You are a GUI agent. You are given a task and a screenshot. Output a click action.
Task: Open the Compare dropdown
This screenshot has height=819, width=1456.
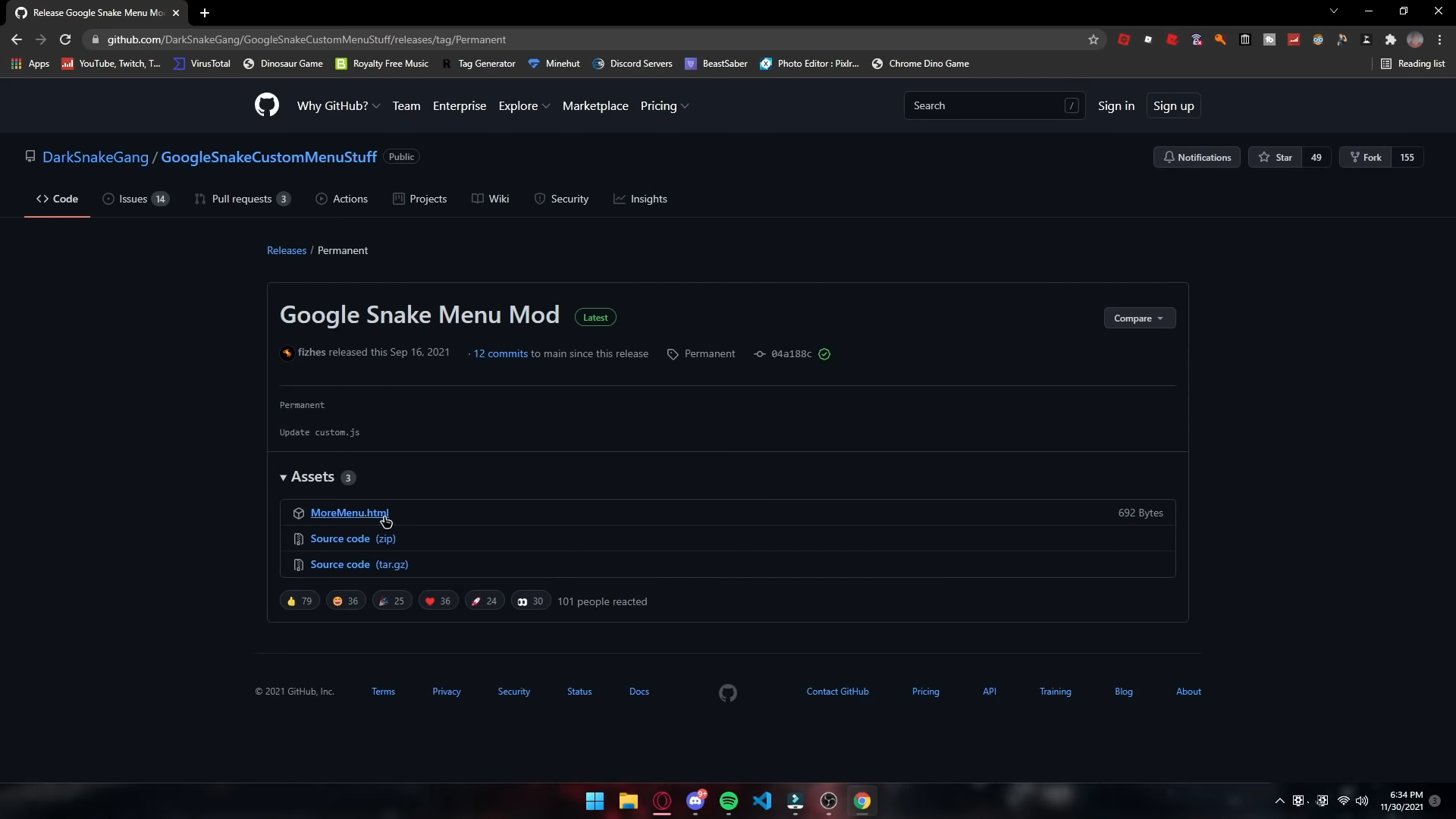pos(1140,318)
